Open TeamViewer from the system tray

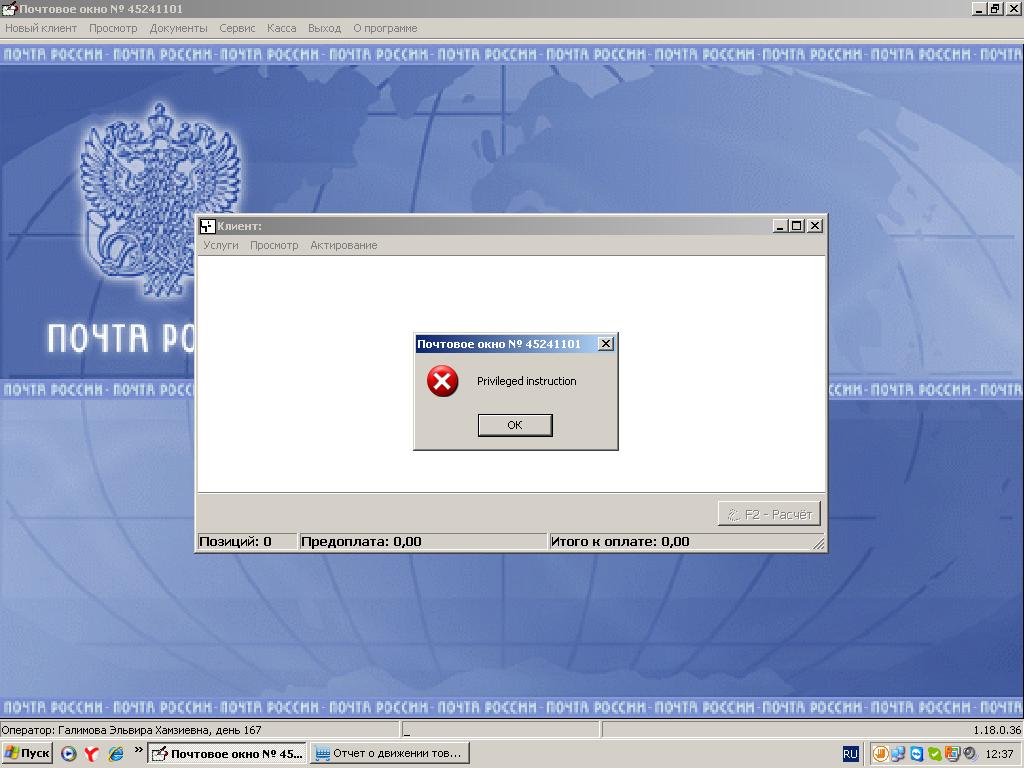tap(916, 754)
